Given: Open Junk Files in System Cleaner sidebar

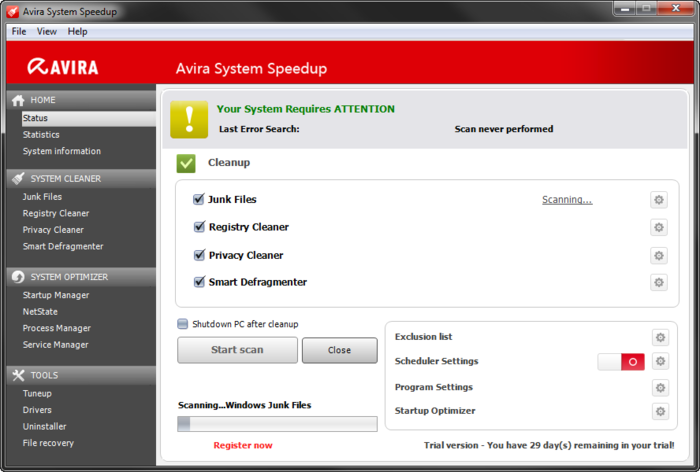Looking at the screenshot, I should tap(42, 196).
